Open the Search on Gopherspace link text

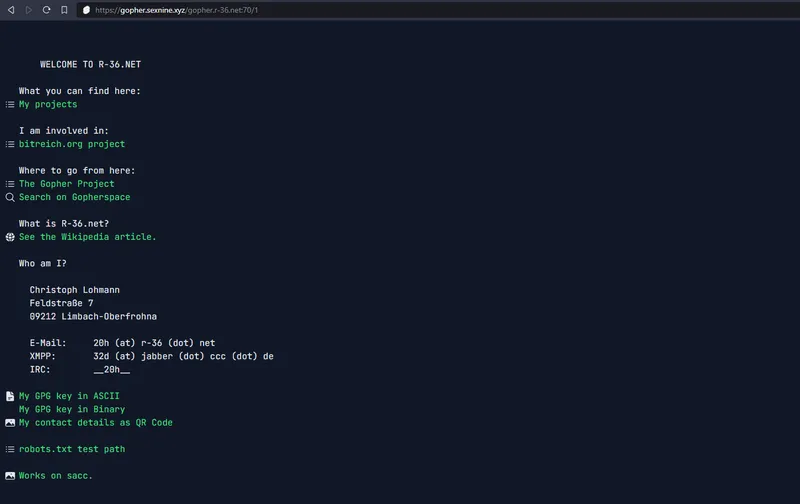[x=74, y=197]
